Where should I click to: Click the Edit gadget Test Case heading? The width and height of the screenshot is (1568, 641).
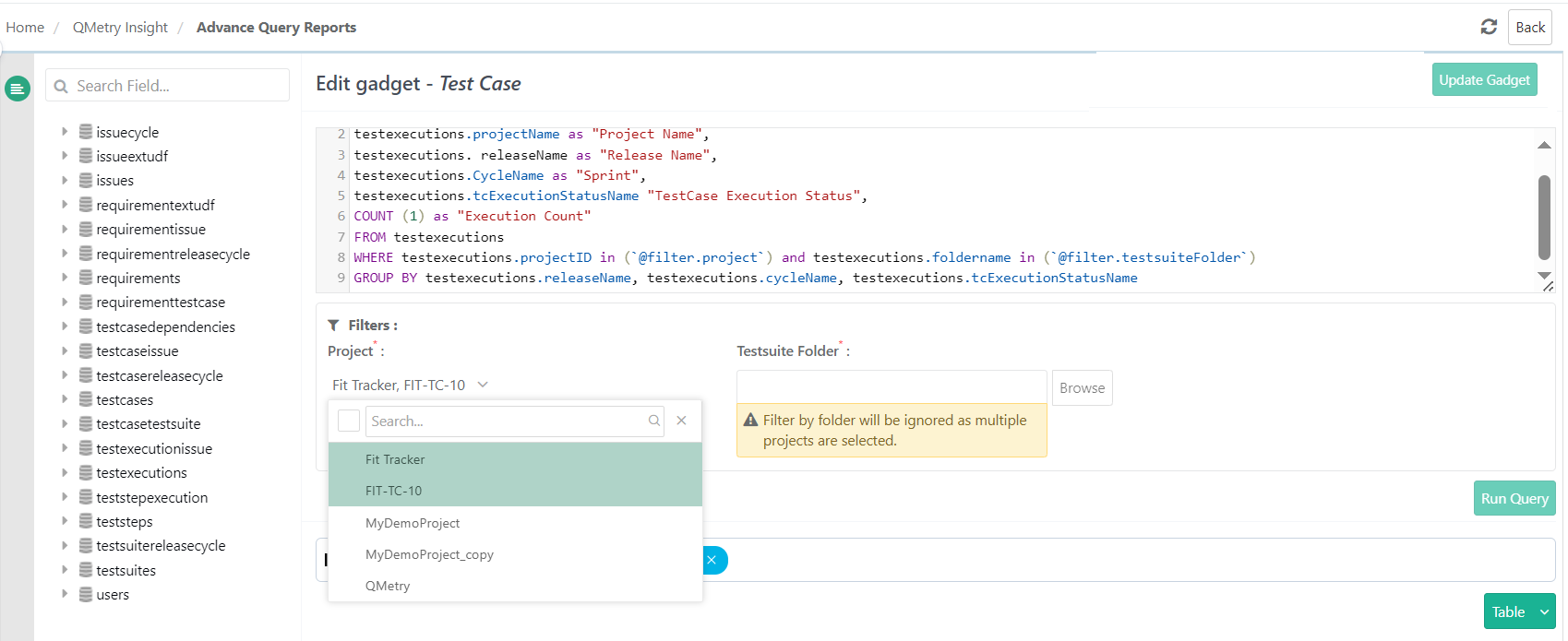point(418,83)
